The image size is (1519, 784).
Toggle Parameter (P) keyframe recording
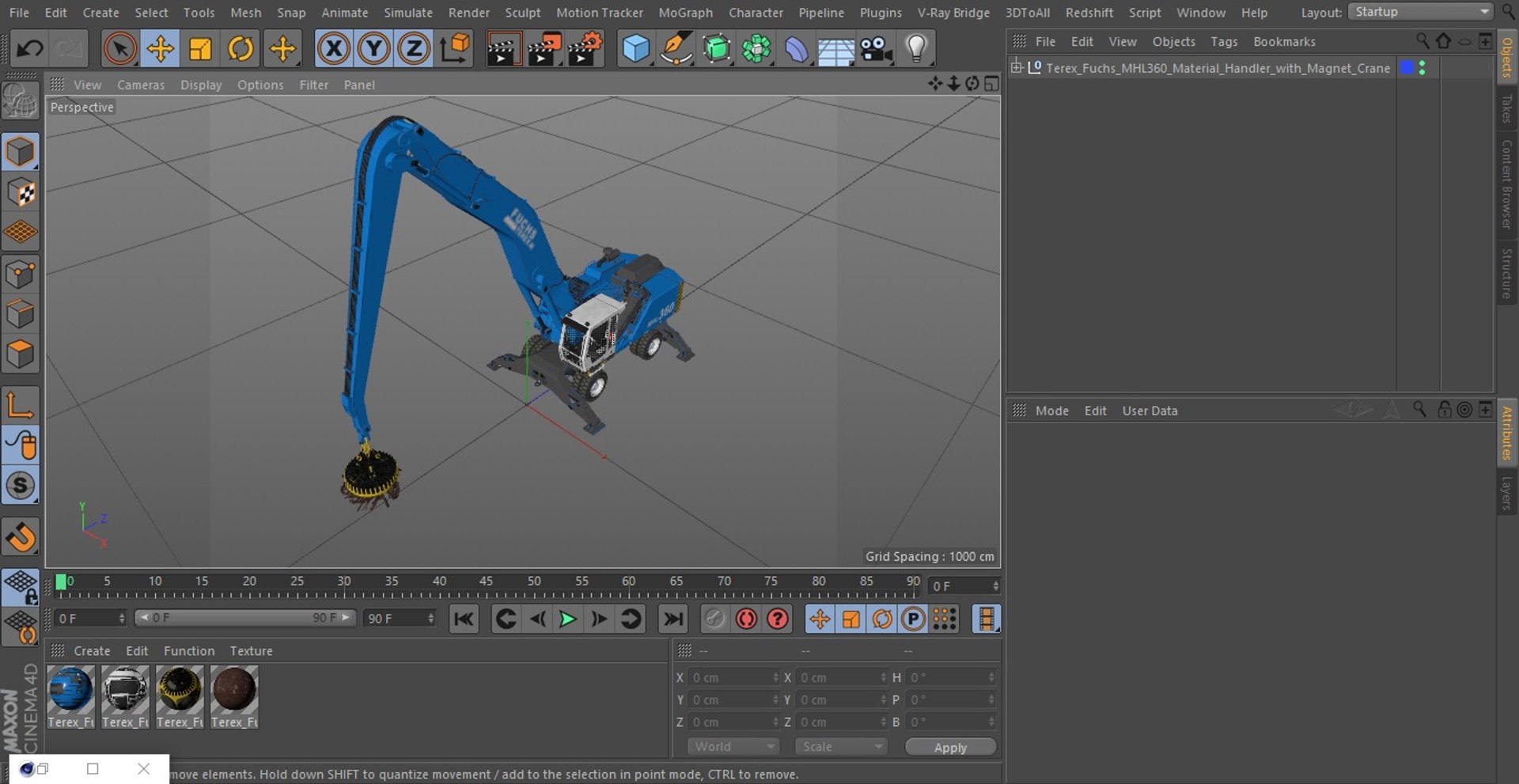pyautogui.click(x=913, y=619)
